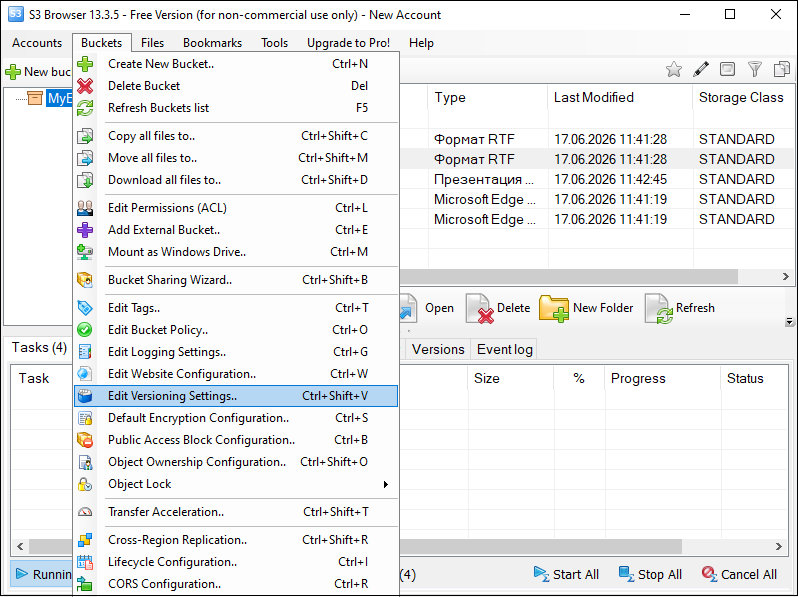798x597 pixels.
Task: Switch to the Event log tab
Action: (505, 350)
